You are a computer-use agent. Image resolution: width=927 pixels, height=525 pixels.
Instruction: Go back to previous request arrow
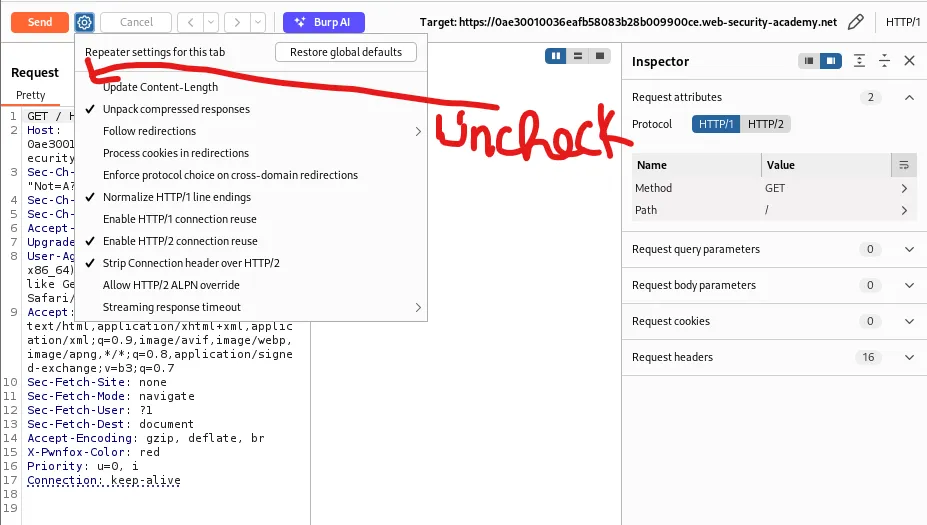coord(190,22)
